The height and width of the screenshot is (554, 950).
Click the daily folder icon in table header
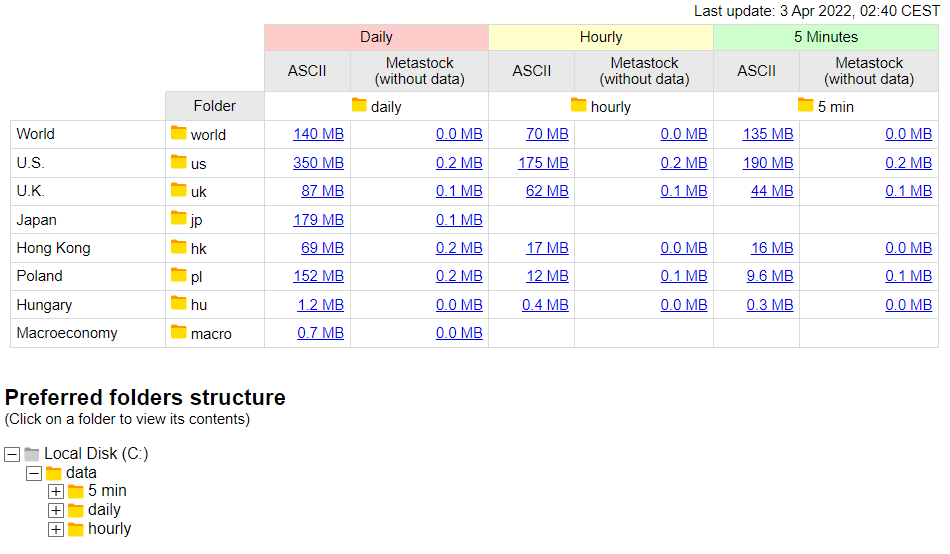pyautogui.click(x=359, y=105)
